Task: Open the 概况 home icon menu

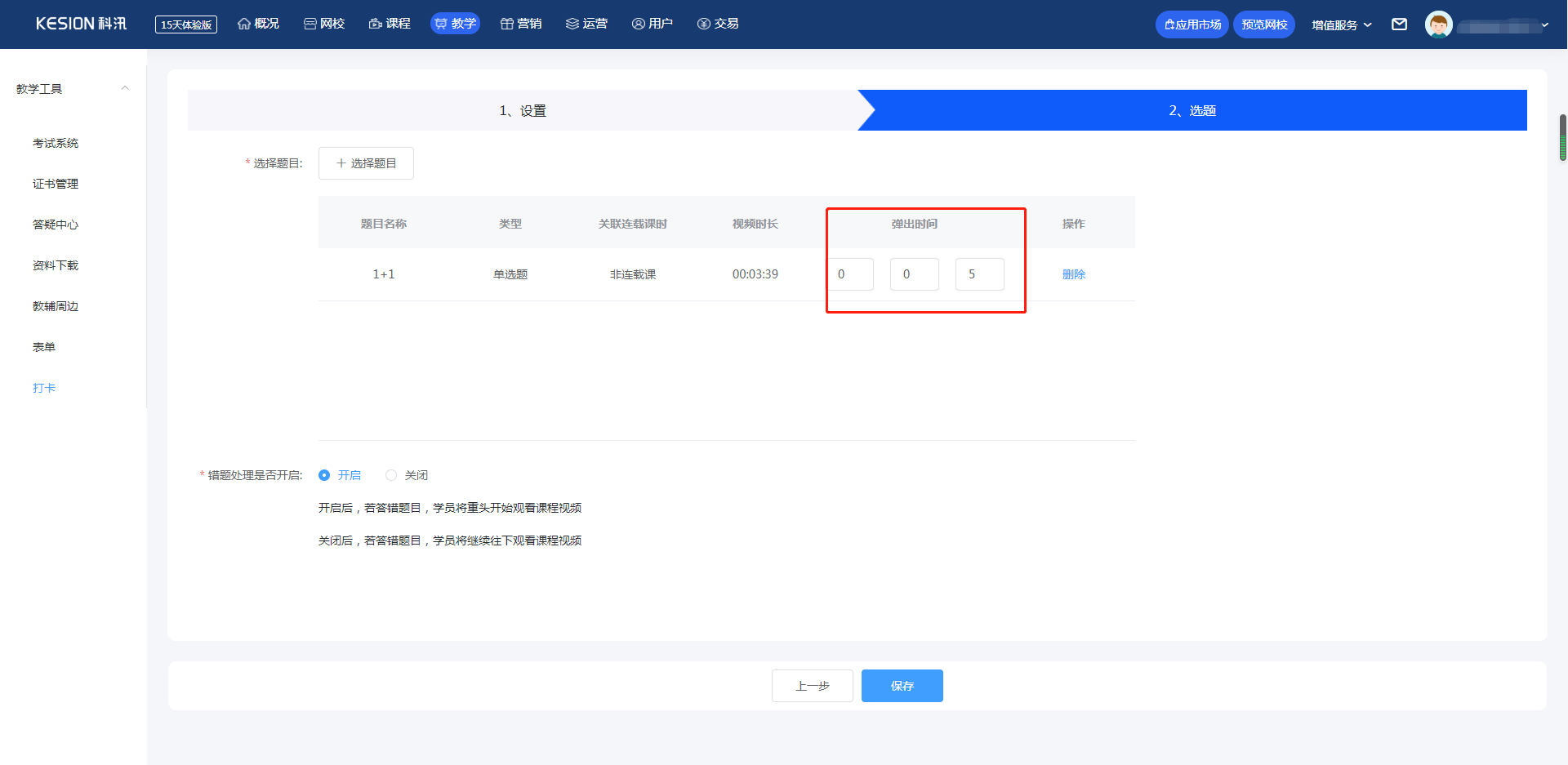Action: click(x=258, y=24)
